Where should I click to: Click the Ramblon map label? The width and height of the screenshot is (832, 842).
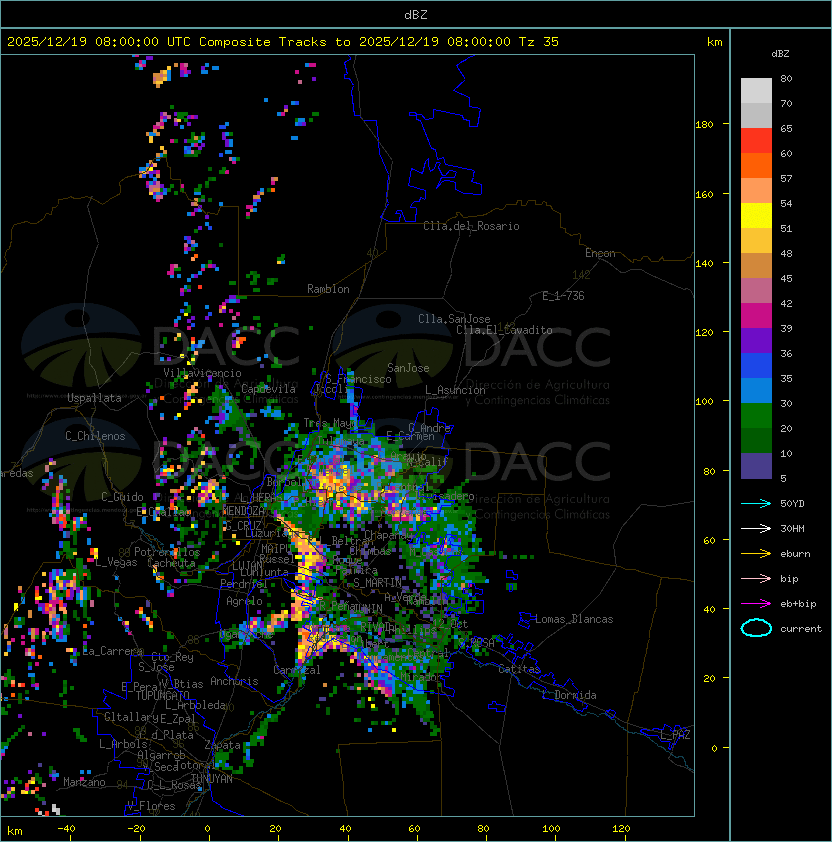point(328,289)
